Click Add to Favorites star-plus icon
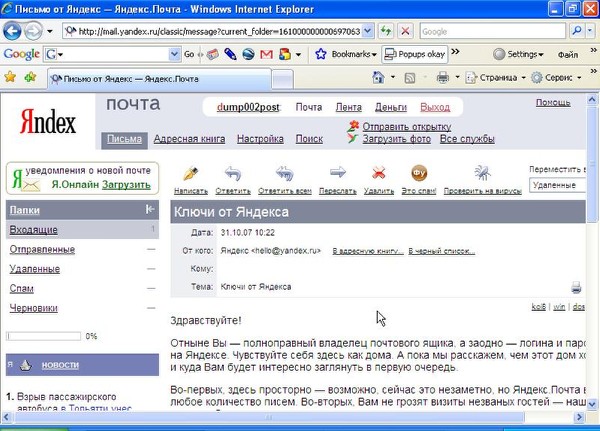600x431 pixels. coord(30,77)
